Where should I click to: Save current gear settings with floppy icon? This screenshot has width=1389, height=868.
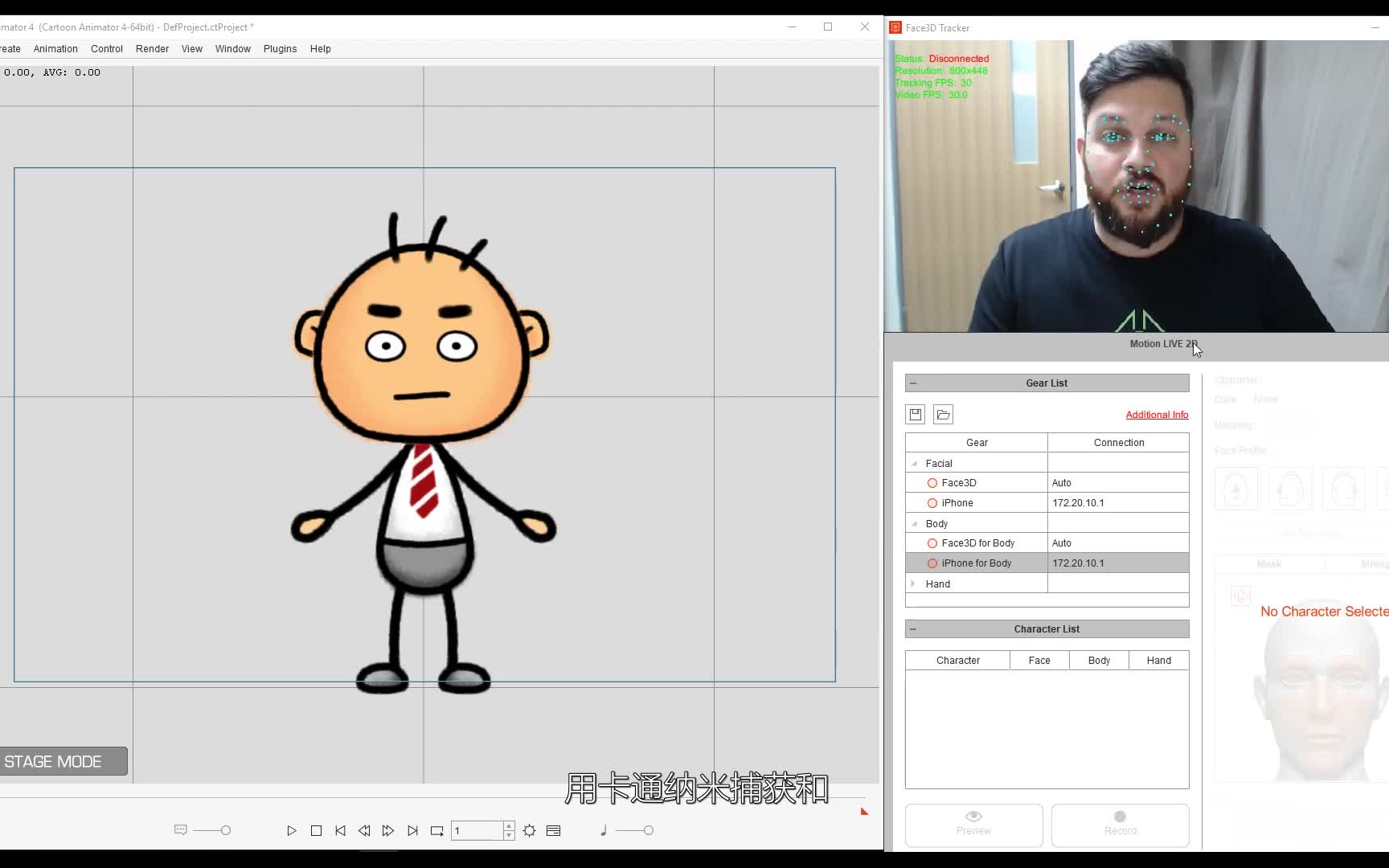pos(915,414)
